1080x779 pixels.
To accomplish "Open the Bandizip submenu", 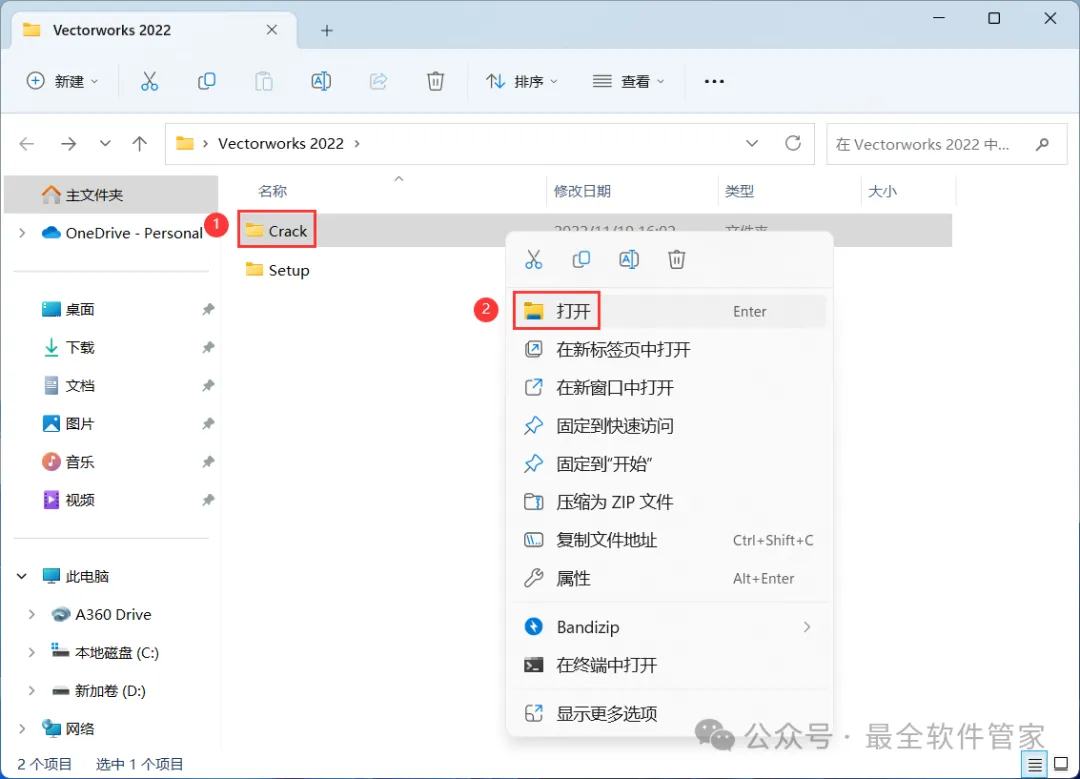I will coord(669,627).
